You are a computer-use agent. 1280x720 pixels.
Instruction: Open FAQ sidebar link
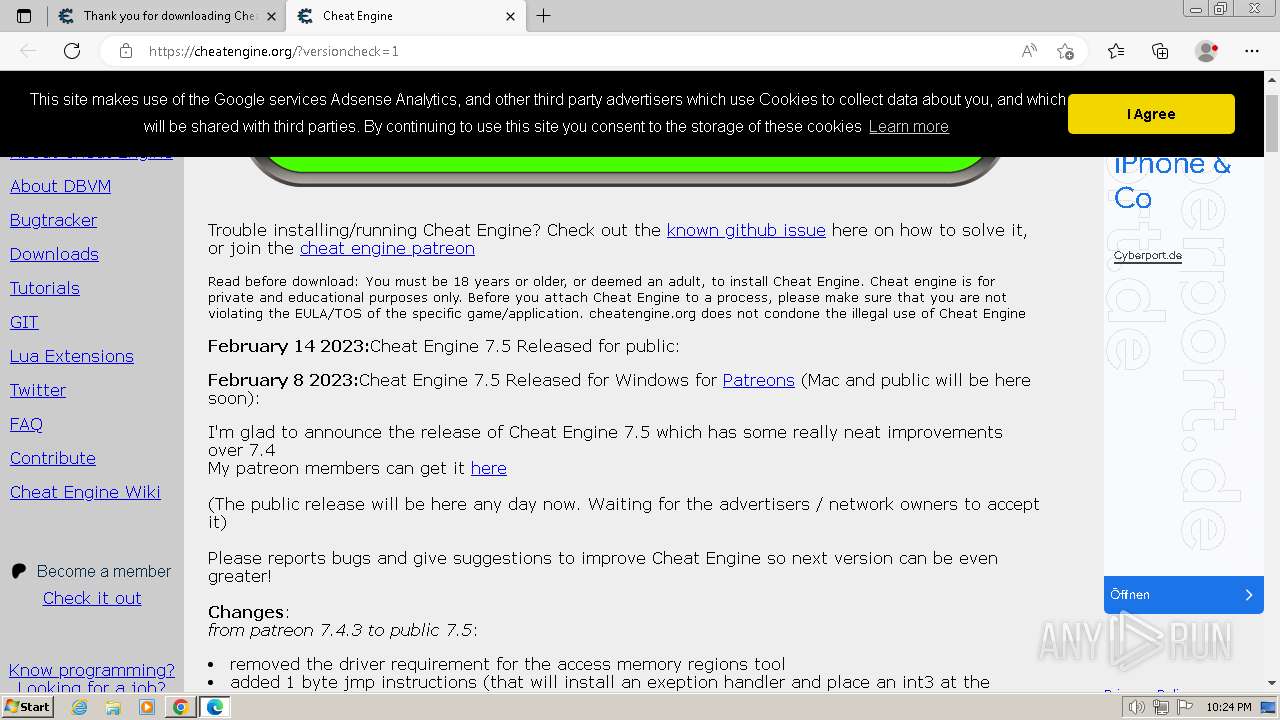click(x=26, y=424)
